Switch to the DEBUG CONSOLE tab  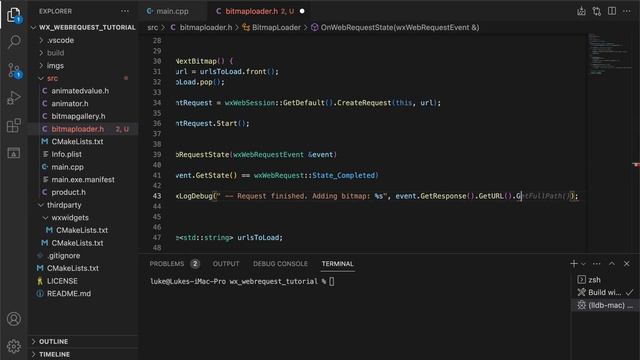click(x=280, y=264)
